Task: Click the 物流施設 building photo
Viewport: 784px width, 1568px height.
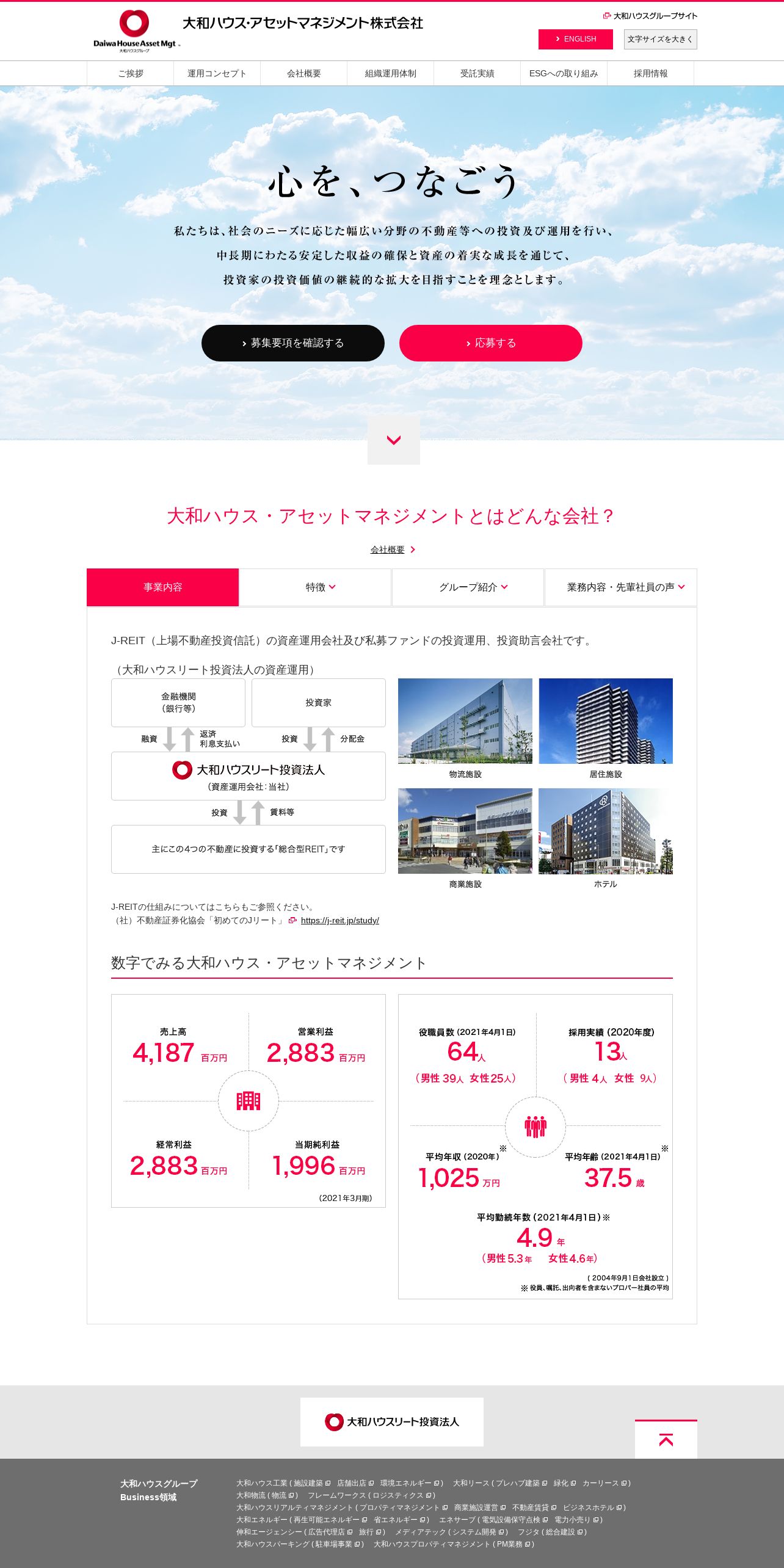Action: coord(465,721)
